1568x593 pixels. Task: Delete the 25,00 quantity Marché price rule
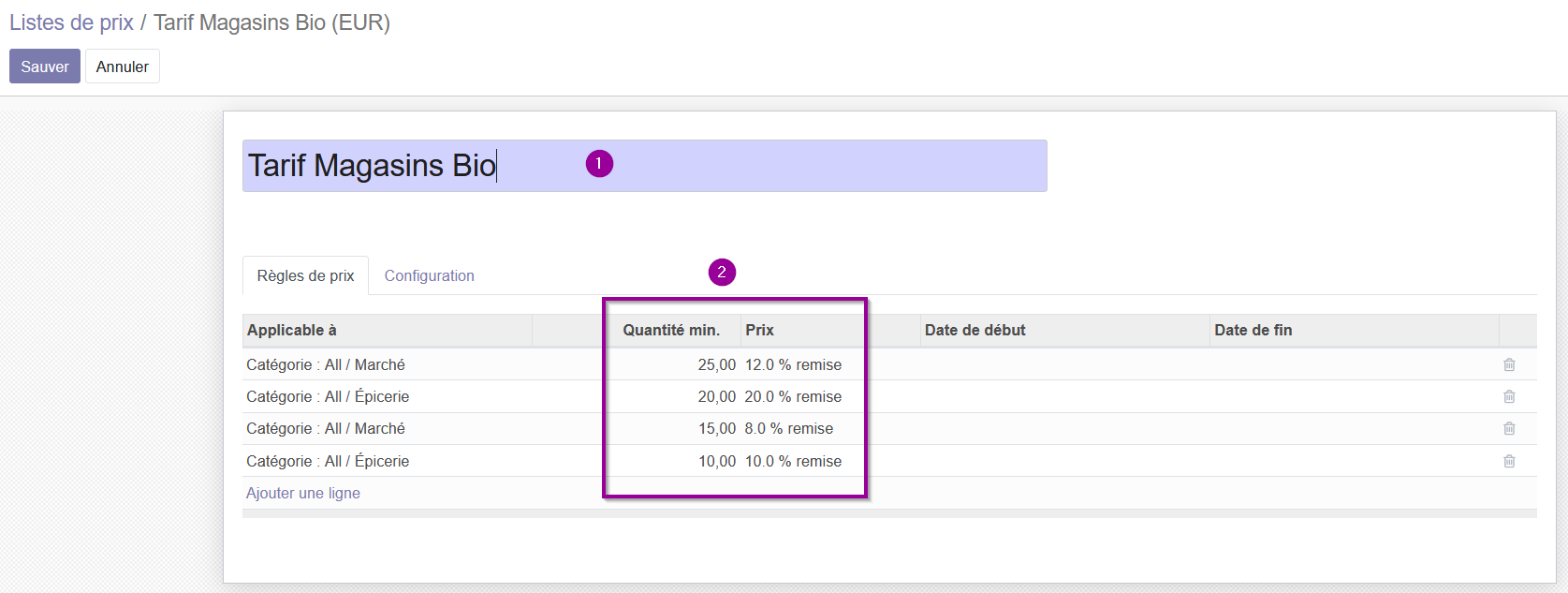pos(1509,364)
